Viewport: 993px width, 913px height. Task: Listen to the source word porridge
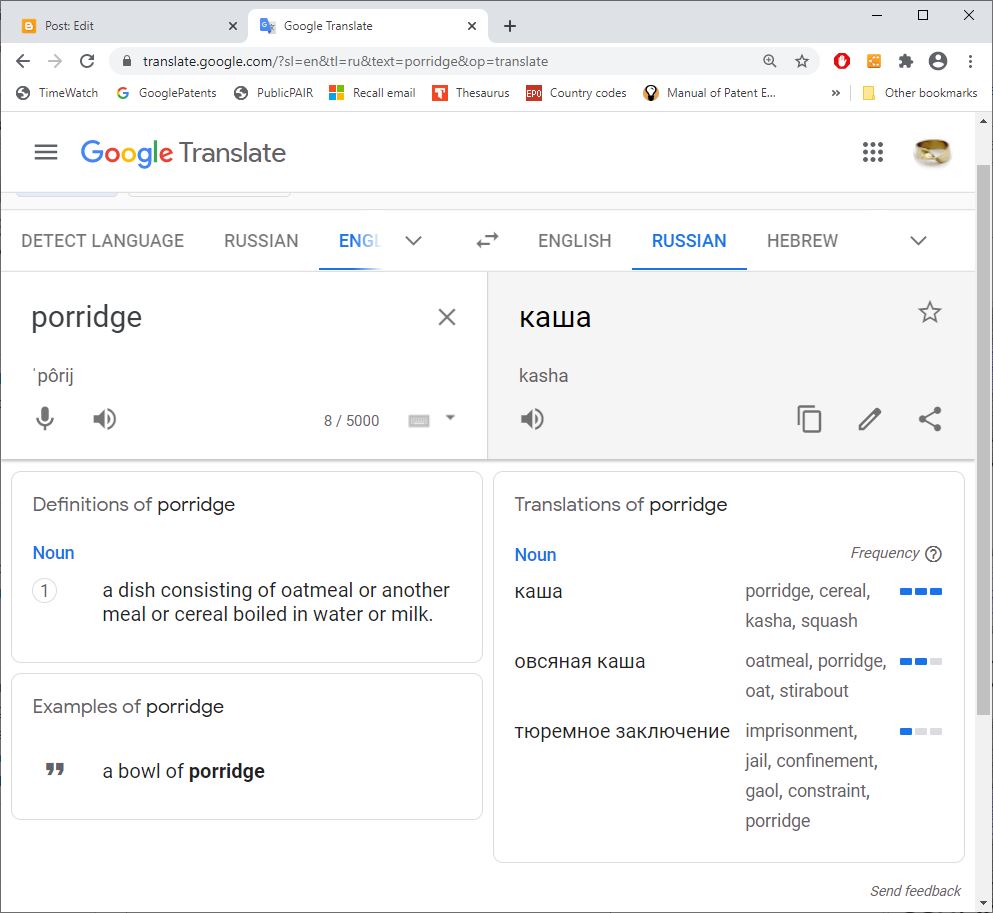click(x=104, y=419)
